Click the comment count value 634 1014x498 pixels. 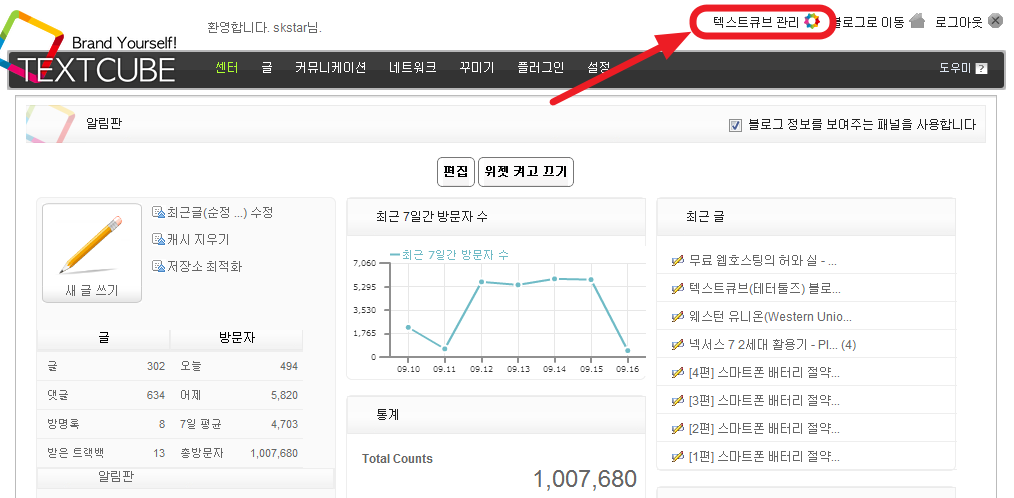coord(156,395)
